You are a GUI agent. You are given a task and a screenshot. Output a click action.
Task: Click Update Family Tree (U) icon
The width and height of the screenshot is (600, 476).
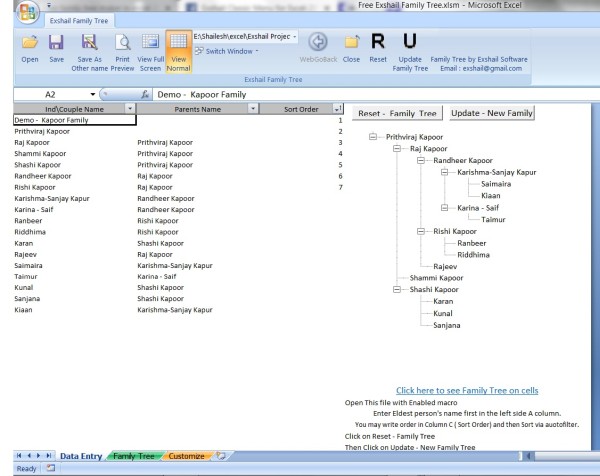(x=409, y=44)
